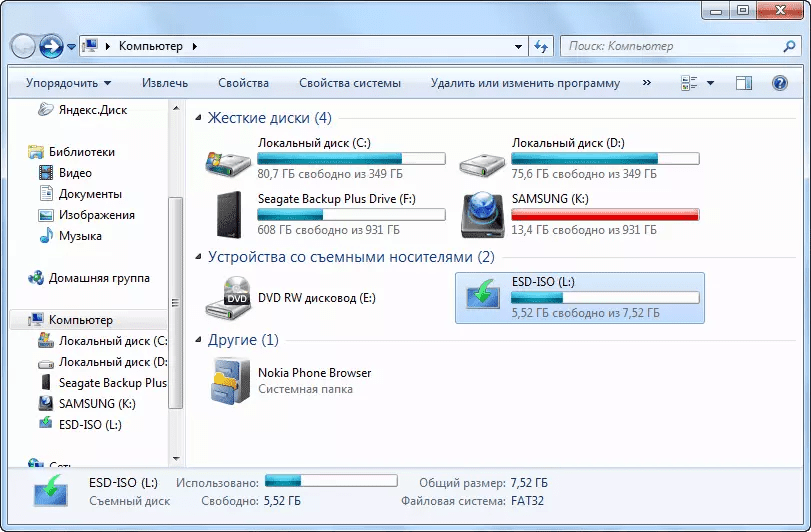Select Seagate Backup Plus in the sidebar
Viewport: 811px width, 532px height.
tap(102, 383)
